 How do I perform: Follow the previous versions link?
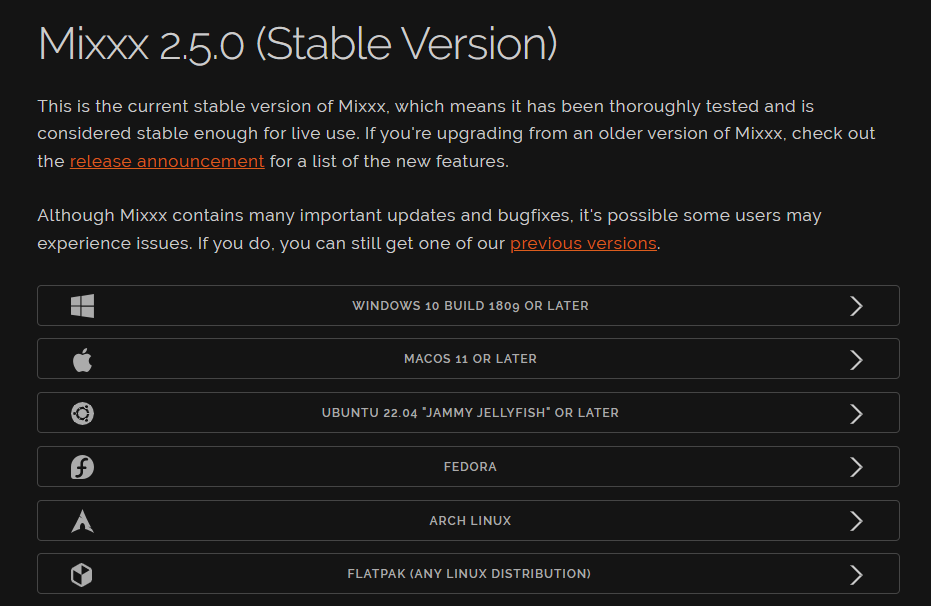(x=583, y=243)
